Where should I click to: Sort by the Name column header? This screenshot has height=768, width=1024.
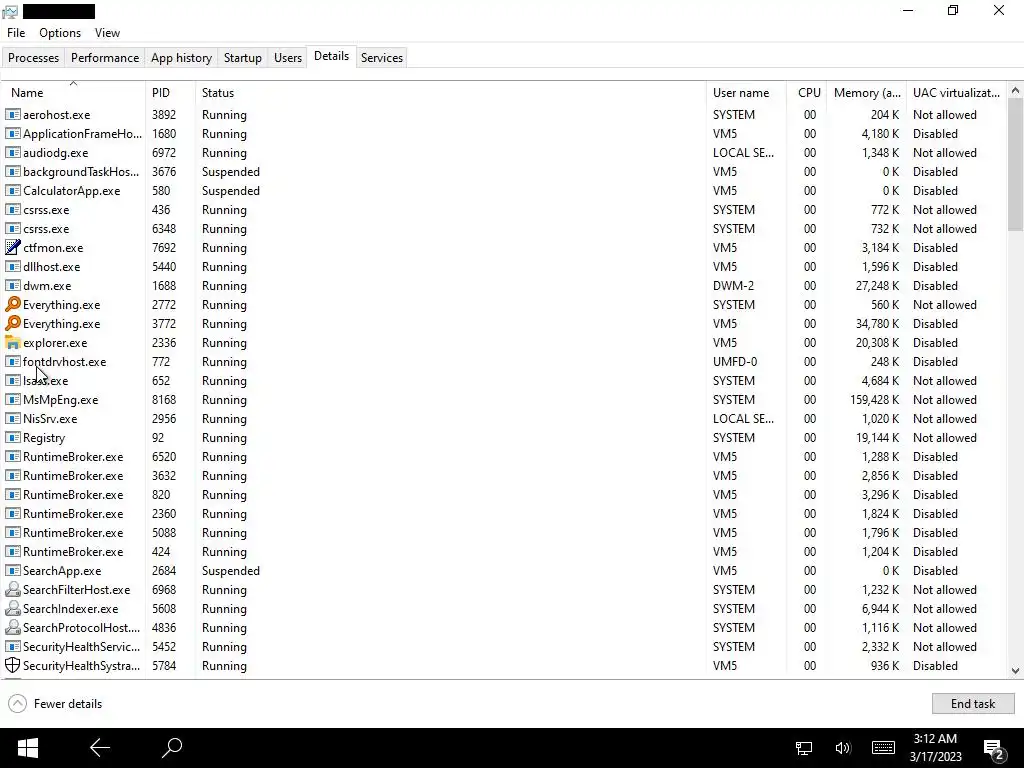click(x=73, y=93)
